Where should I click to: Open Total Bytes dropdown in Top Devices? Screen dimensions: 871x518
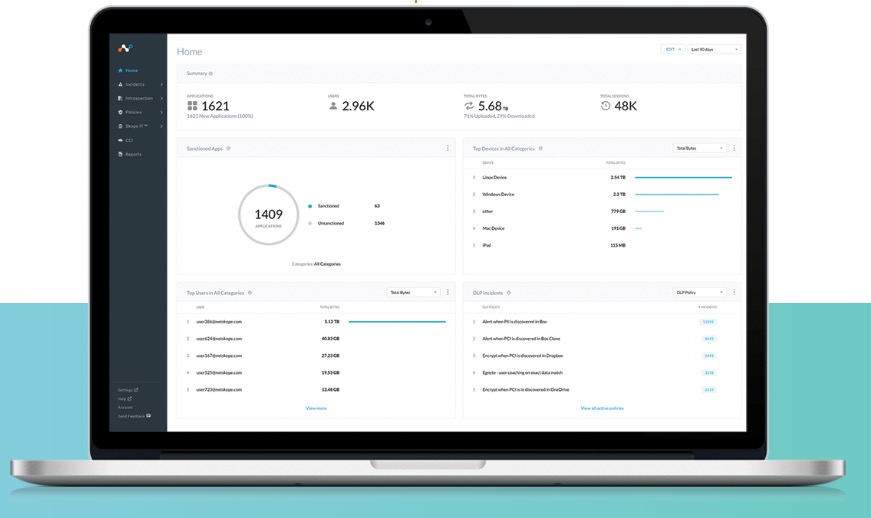(699, 148)
